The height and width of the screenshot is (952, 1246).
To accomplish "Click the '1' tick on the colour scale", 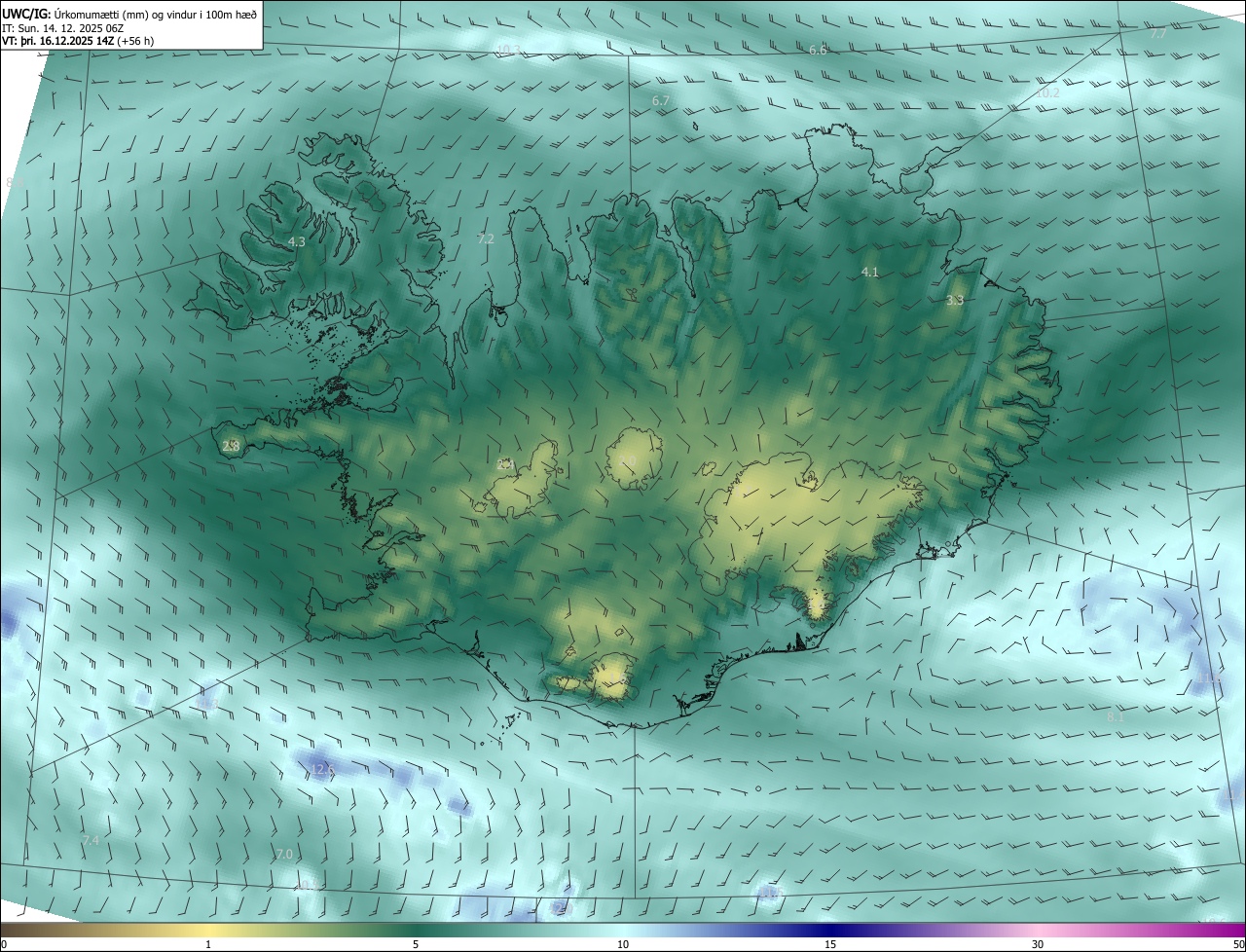I will 208,944.
